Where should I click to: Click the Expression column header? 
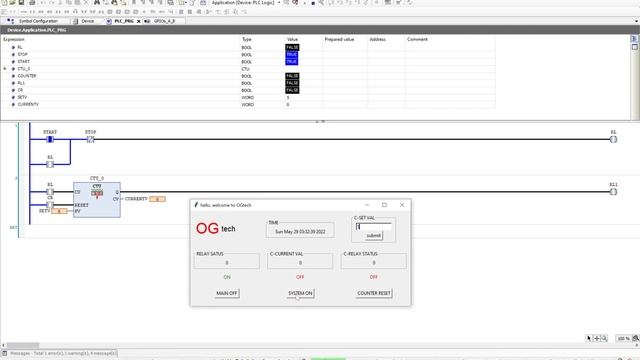(14, 39)
